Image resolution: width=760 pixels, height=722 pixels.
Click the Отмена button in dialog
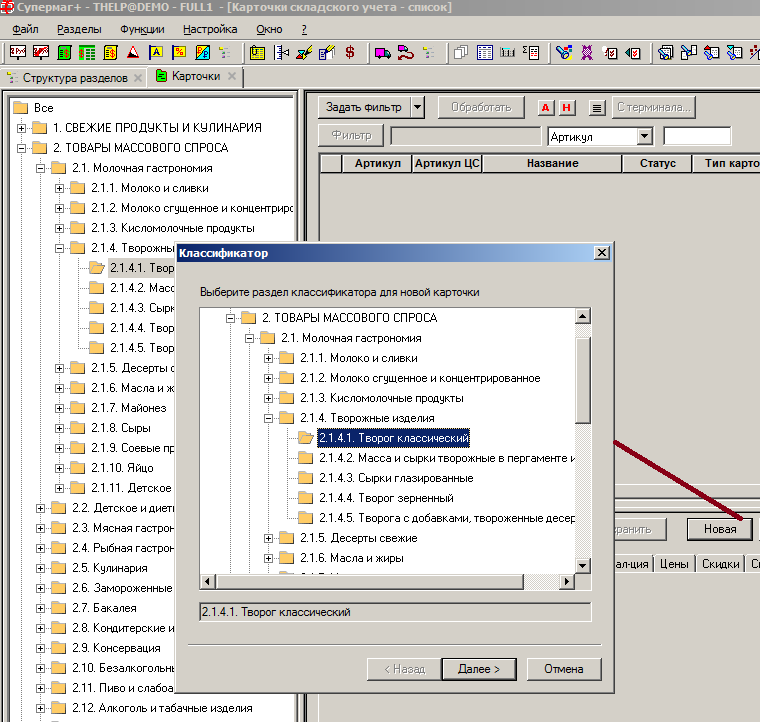(x=563, y=669)
